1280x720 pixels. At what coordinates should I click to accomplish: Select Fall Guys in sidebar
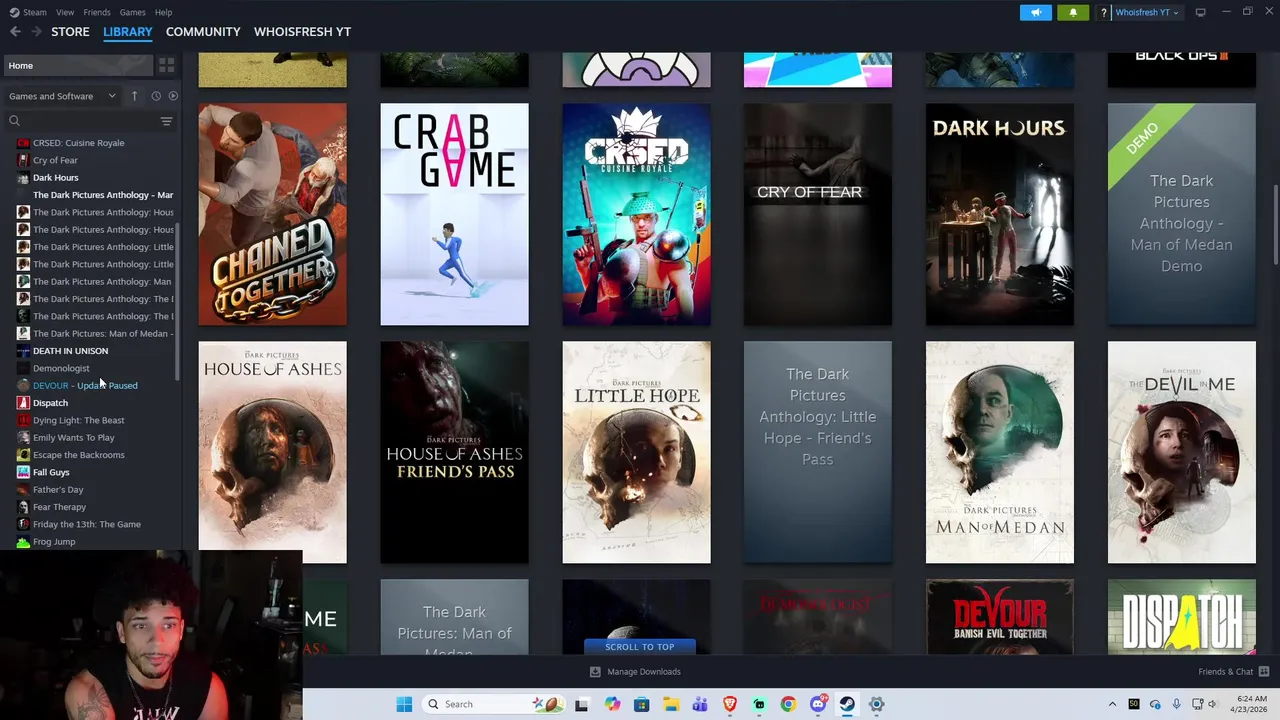pos(51,472)
